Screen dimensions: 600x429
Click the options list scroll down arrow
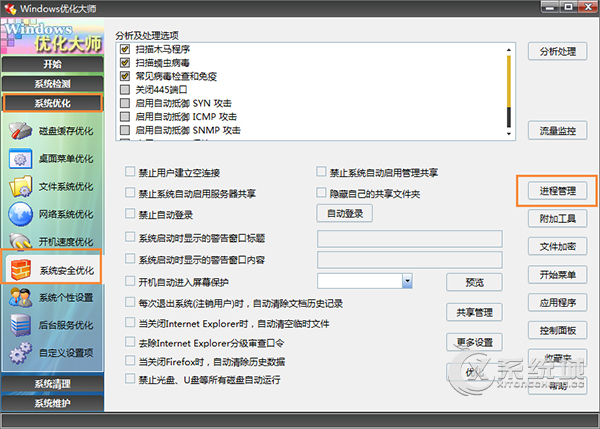tap(509, 134)
